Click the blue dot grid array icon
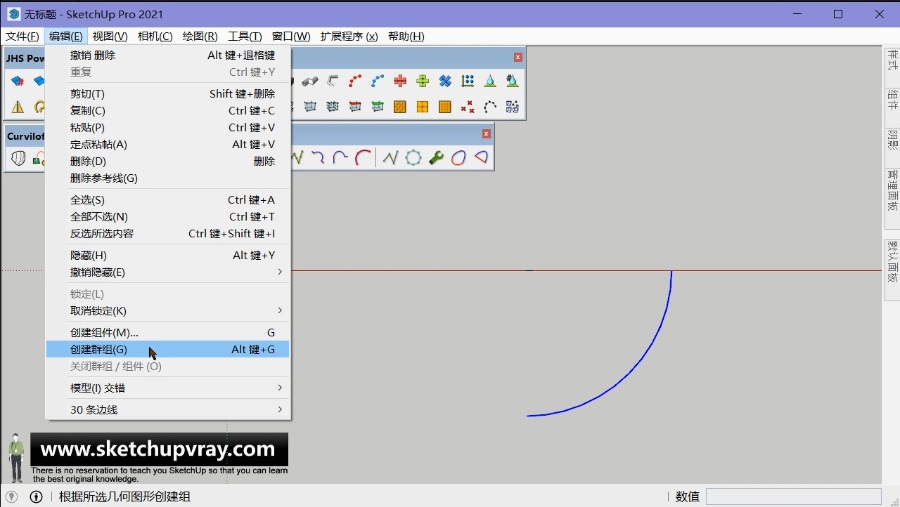900x507 pixels. (467, 81)
